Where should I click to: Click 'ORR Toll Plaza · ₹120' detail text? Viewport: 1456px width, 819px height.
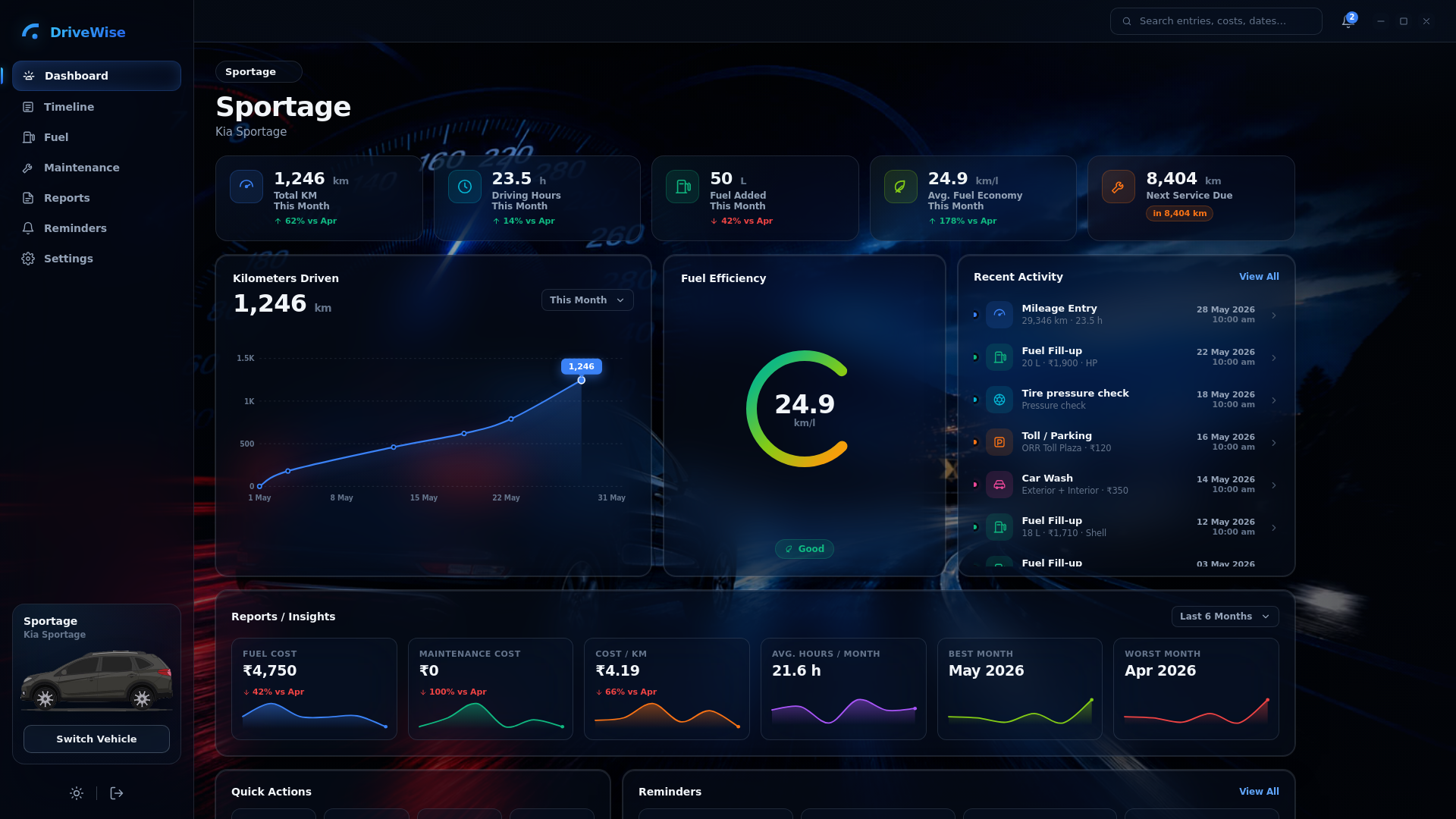1066,448
